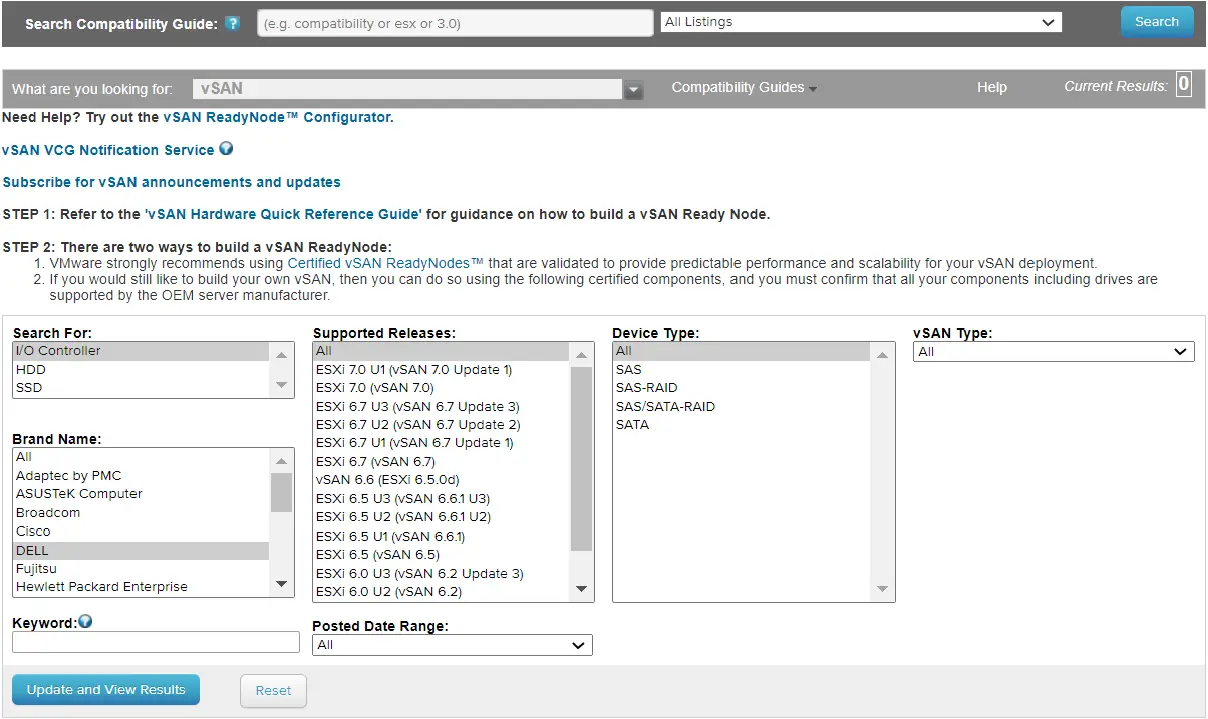Viewport: 1208px width, 719px height.
Task: Open the Help menu item
Action: click(x=992, y=88)
